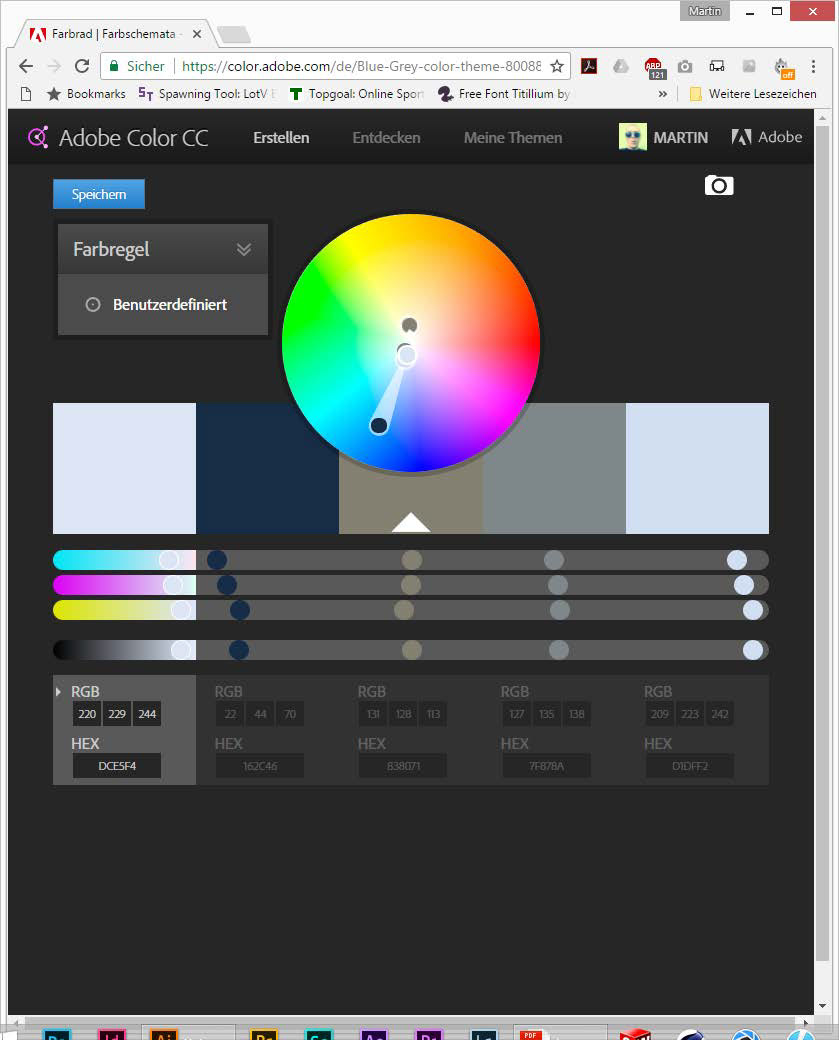839x1040 pixels.
Task: Click the dark blue marker on color wheel
Action: (x=379, y=425)
